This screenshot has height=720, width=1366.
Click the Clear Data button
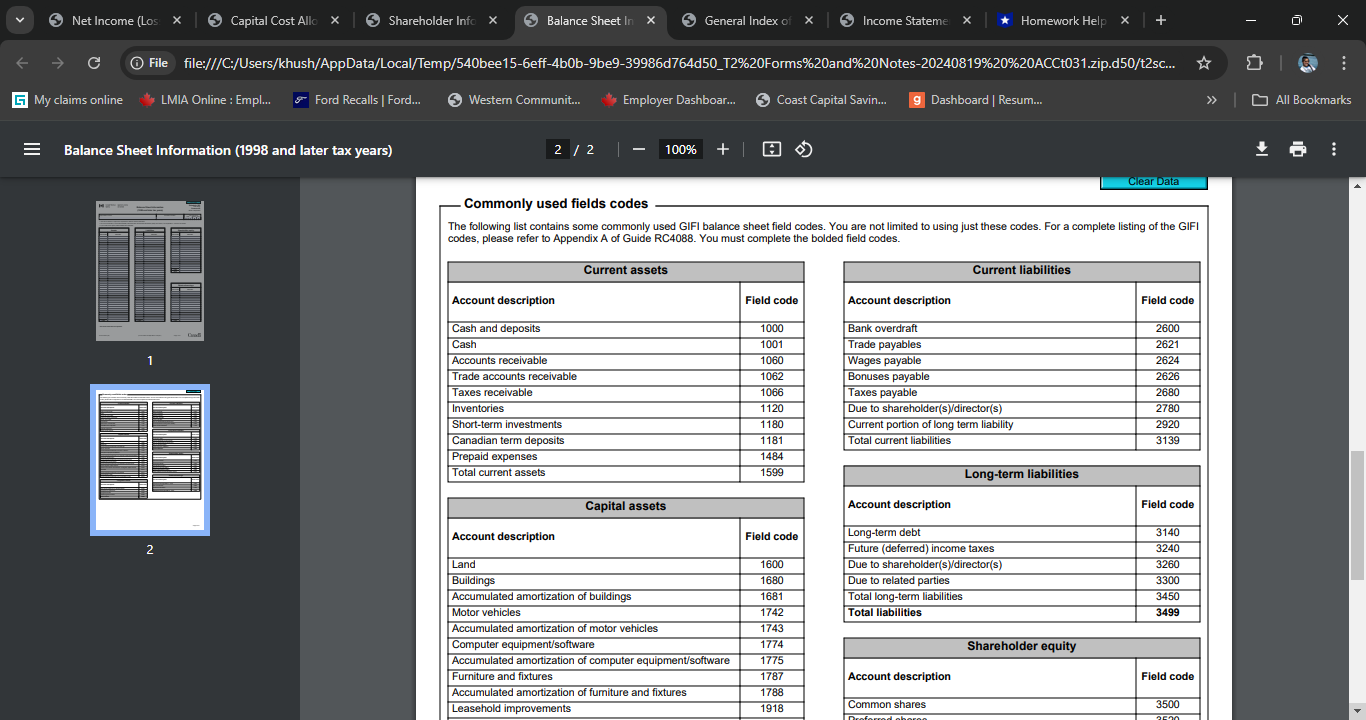point(1153,182)
